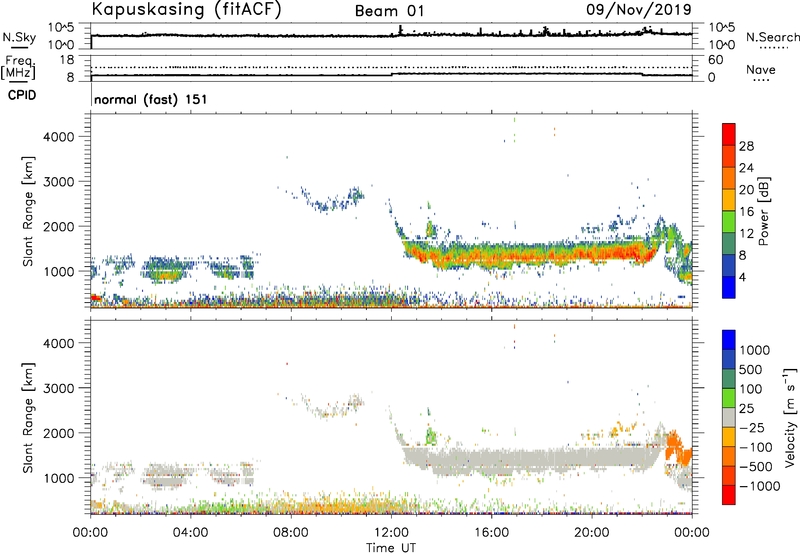Click the '20:00' time axis tick label

592,533
